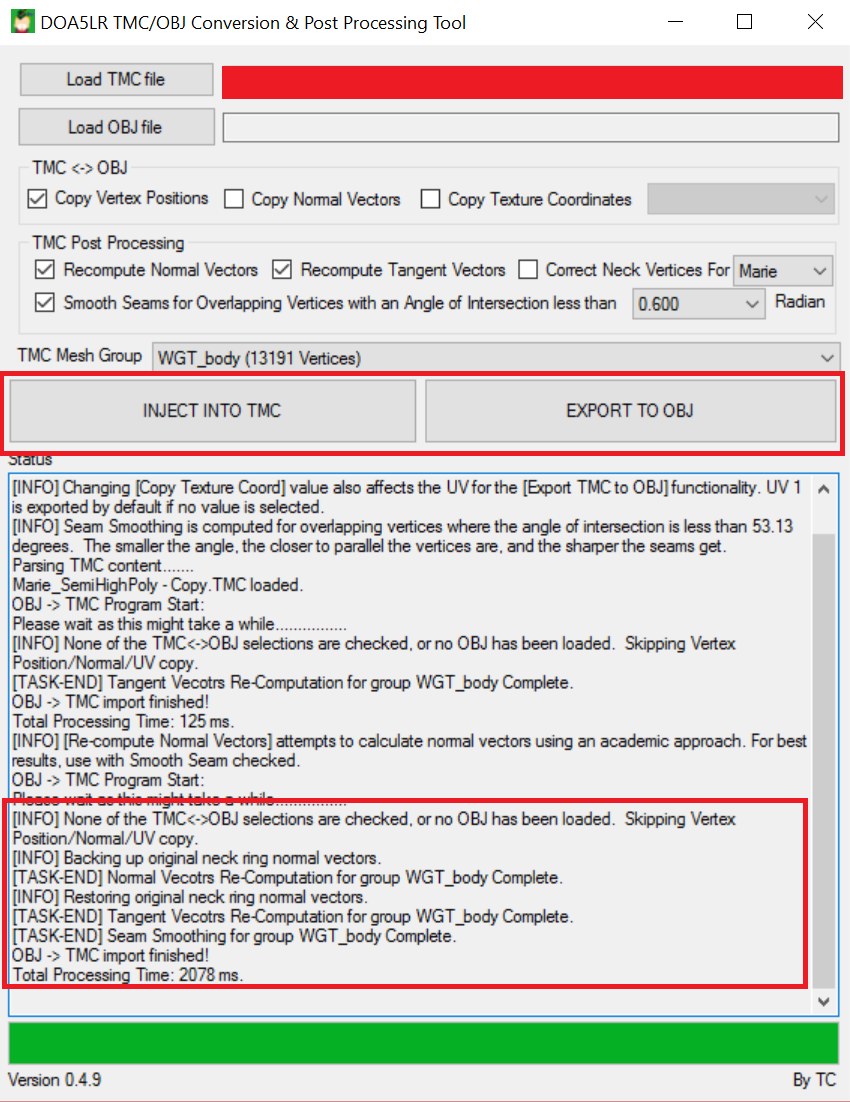Click the Load TMC file button
Screen dimensions: 850x1102
pos(116,79)
